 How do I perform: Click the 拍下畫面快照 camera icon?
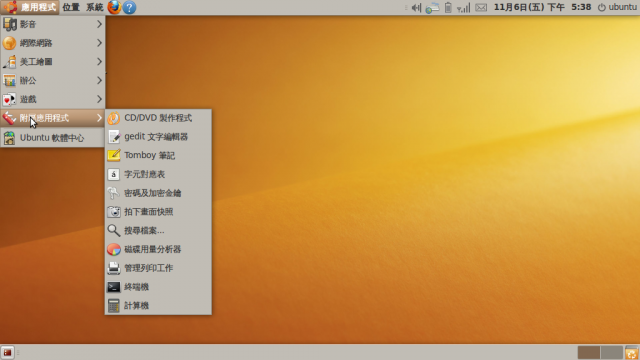pyautogui.click(x=114, y=212)
